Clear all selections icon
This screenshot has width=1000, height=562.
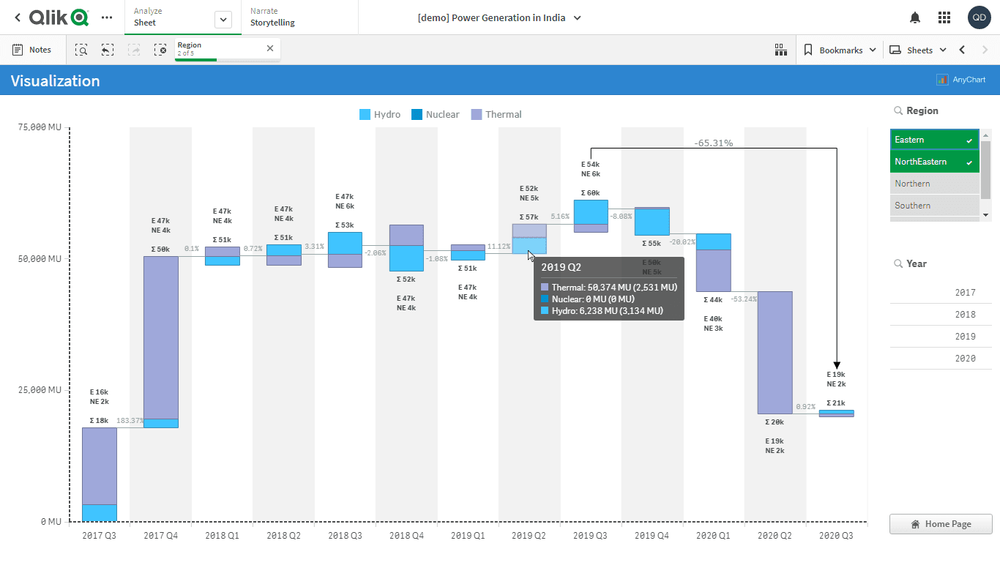pos(160,50)
